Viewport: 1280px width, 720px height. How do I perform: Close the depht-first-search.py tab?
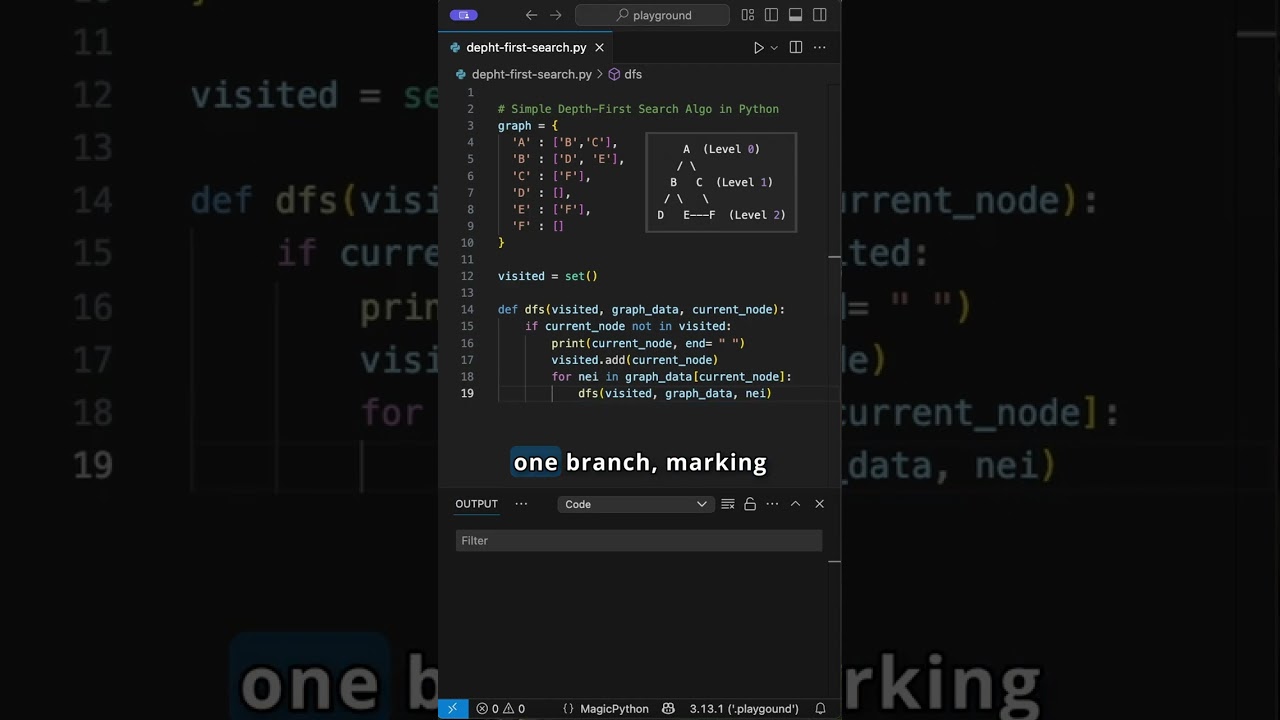tap(599, 47)
